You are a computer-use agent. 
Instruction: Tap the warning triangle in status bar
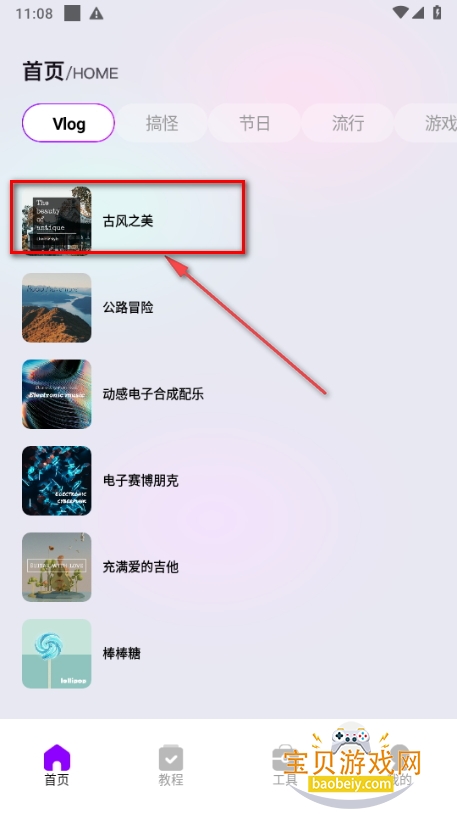point(96,14)
